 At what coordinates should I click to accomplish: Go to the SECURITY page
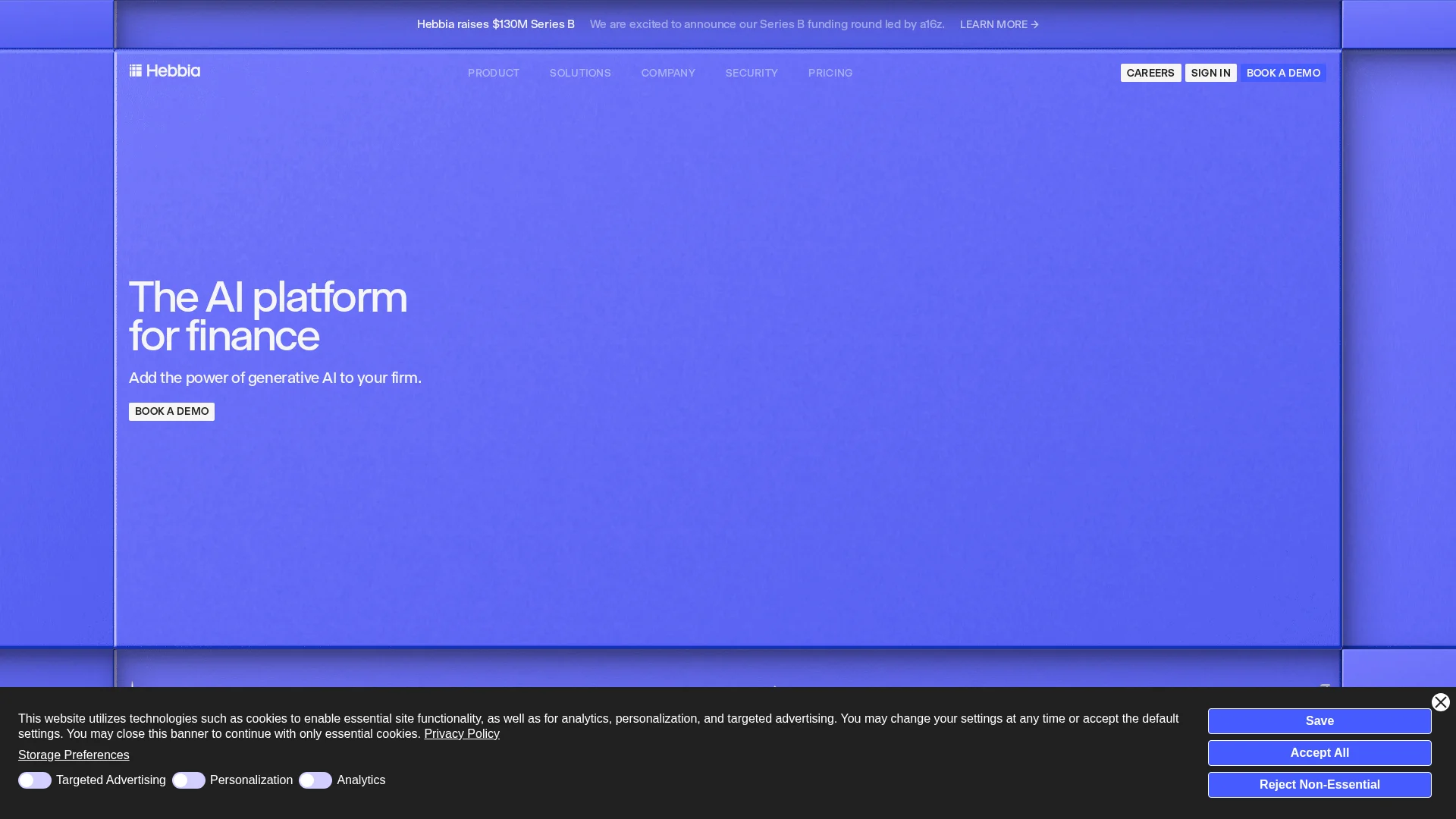tap(751, 73)
